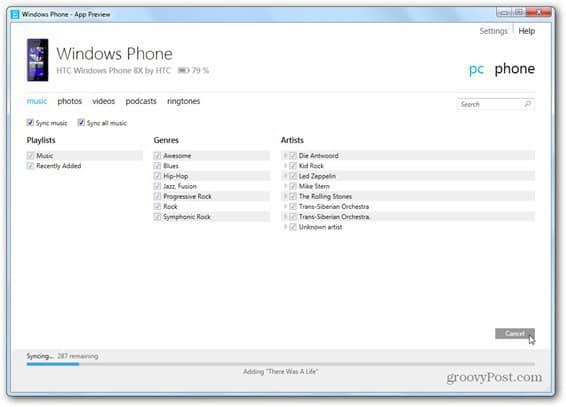Toggle the Sync music checkbox
This screenshot has width=566, height=407.
click(x=30, y=123)
